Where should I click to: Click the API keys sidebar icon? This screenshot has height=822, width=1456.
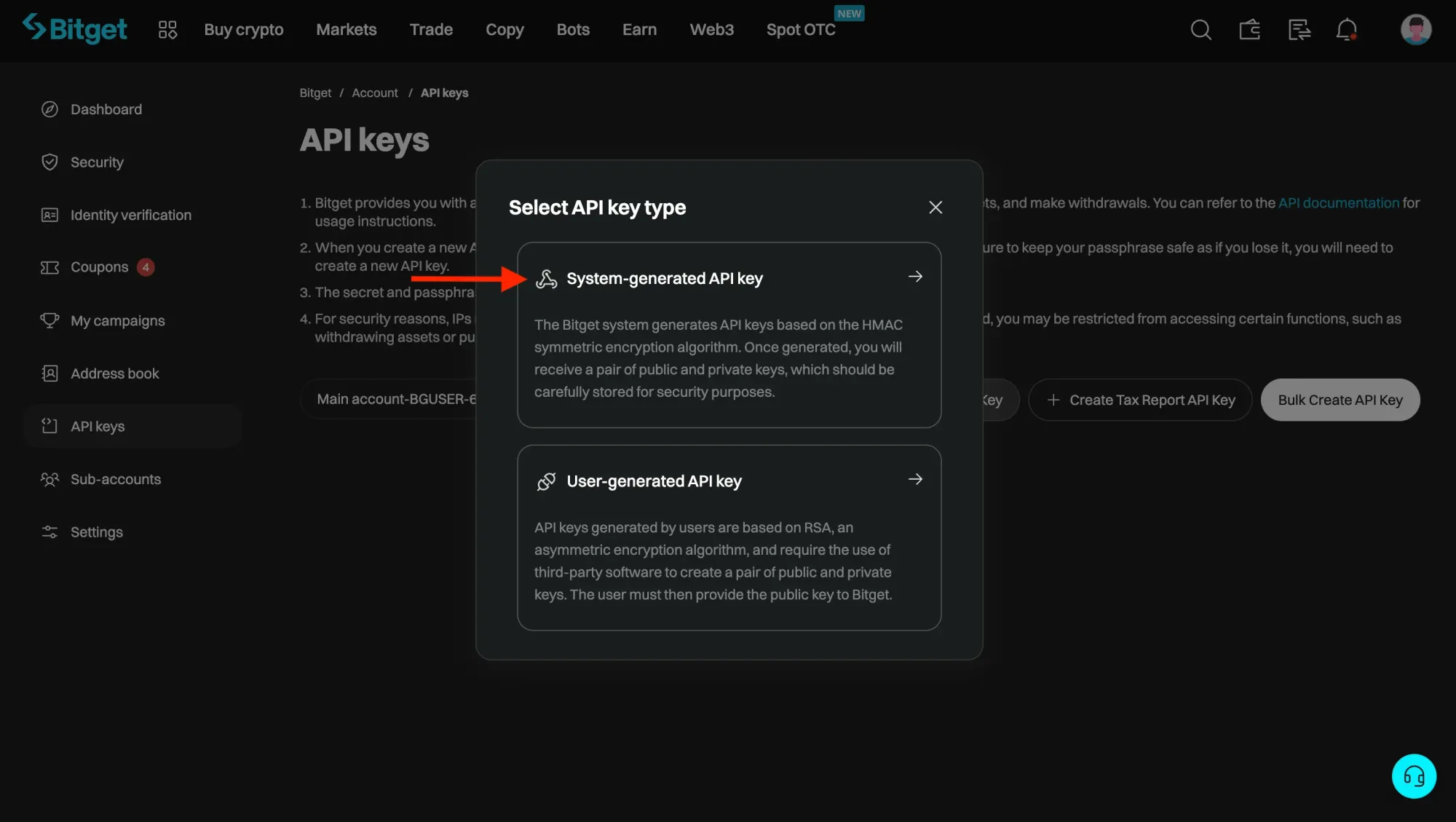point(50,426)
